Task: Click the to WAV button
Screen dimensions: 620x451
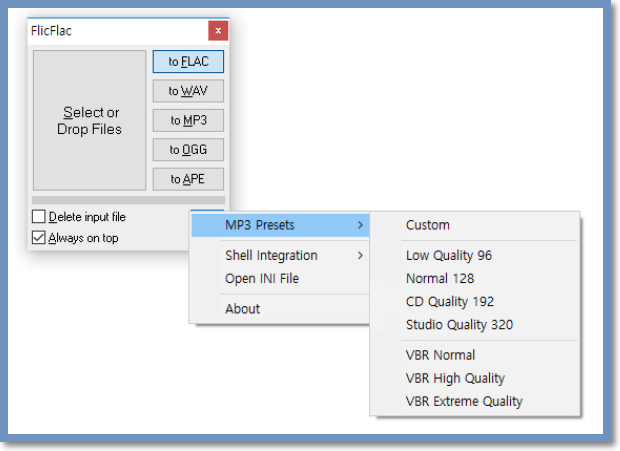Action: click(x=188, y=91)
